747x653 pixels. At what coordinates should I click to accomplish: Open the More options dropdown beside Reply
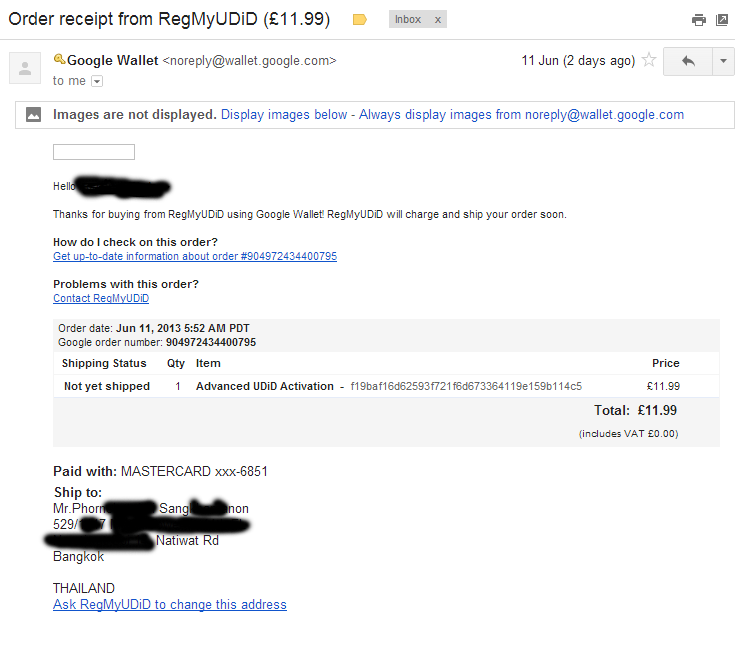pos(723,61)
